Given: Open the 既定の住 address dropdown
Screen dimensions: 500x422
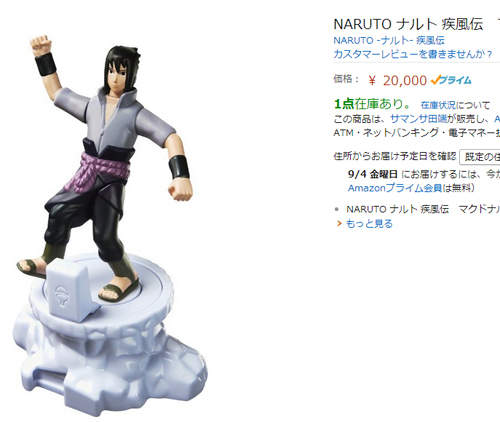Looking at the screenshot, I should [x=480, y=157].
